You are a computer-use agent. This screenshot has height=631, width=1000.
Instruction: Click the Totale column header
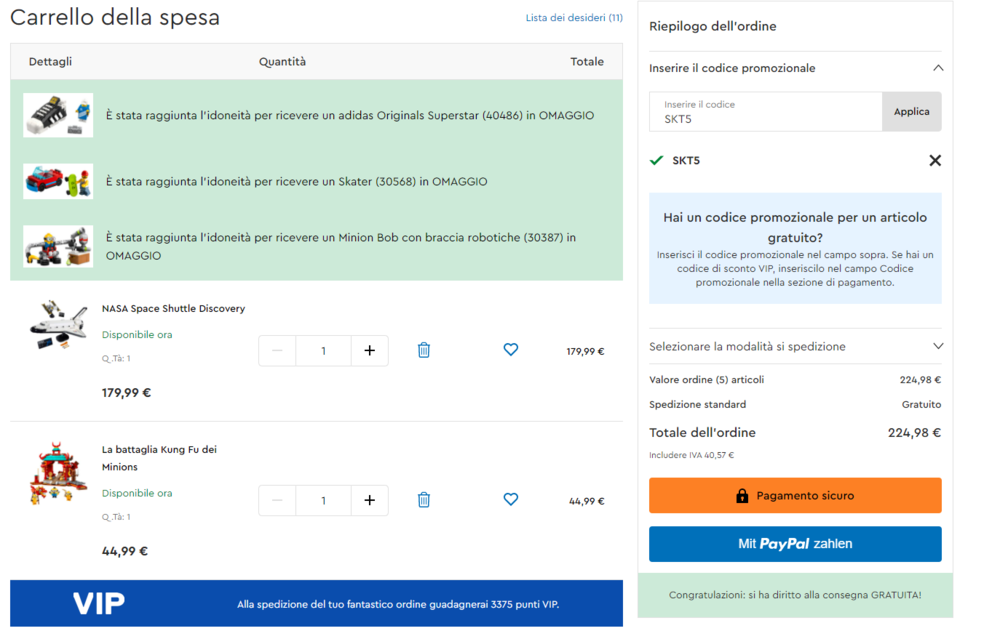click(587, 62)
